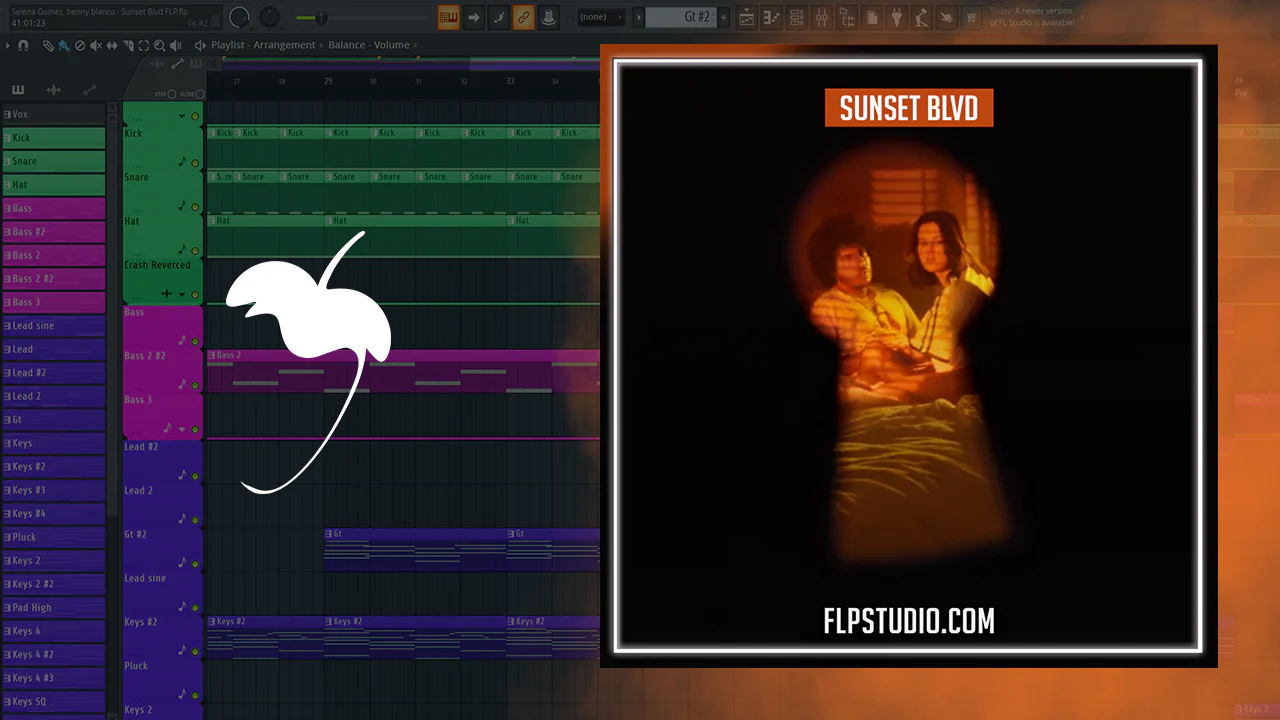Toggle typing keyboard to piano mode
1280x720 pixels.
coord(448,17)
